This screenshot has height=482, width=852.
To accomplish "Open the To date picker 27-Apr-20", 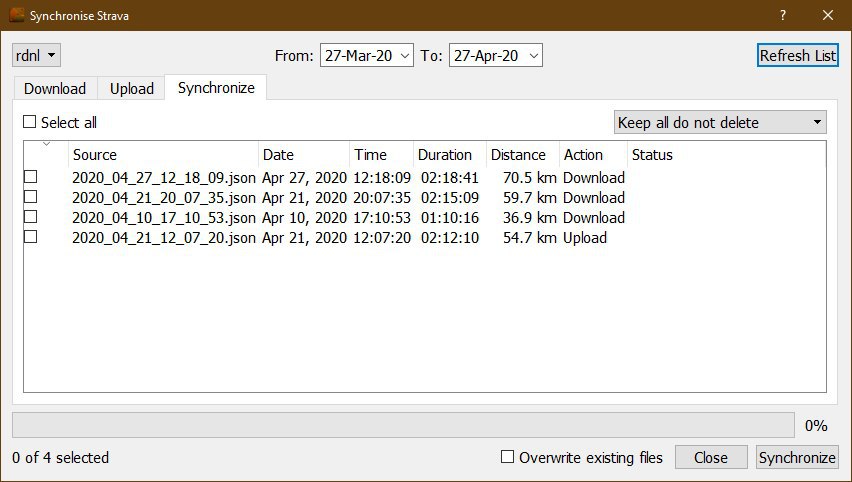I will click(496, 55).
